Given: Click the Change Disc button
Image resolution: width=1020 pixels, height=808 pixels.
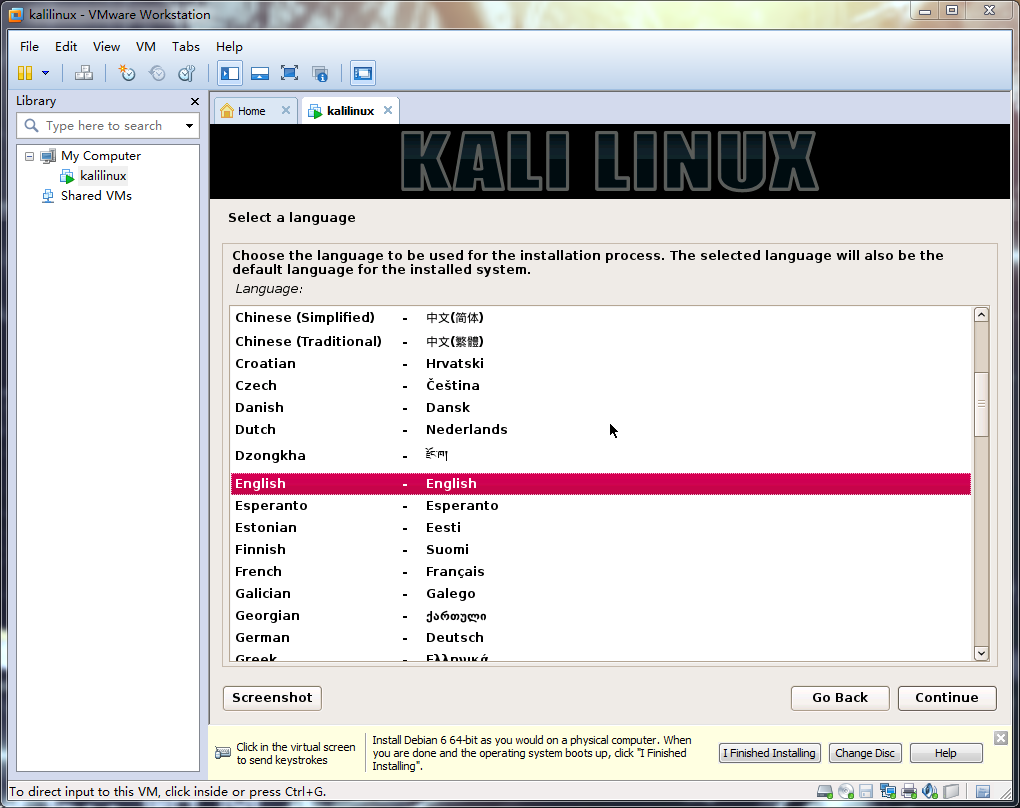Looking at the screenshot, I should 865,753.
